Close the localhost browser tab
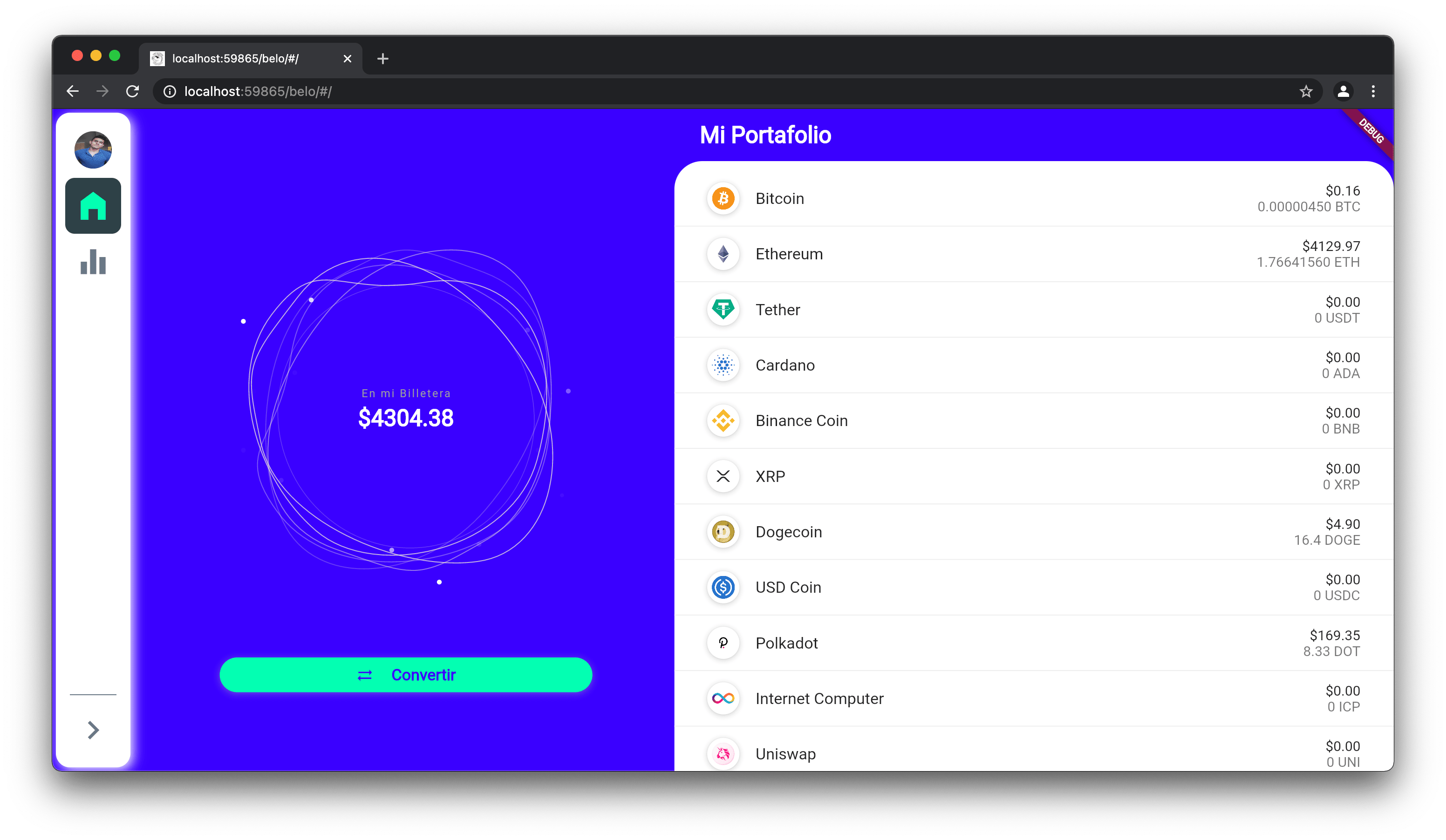 click(x=347, y=59)
